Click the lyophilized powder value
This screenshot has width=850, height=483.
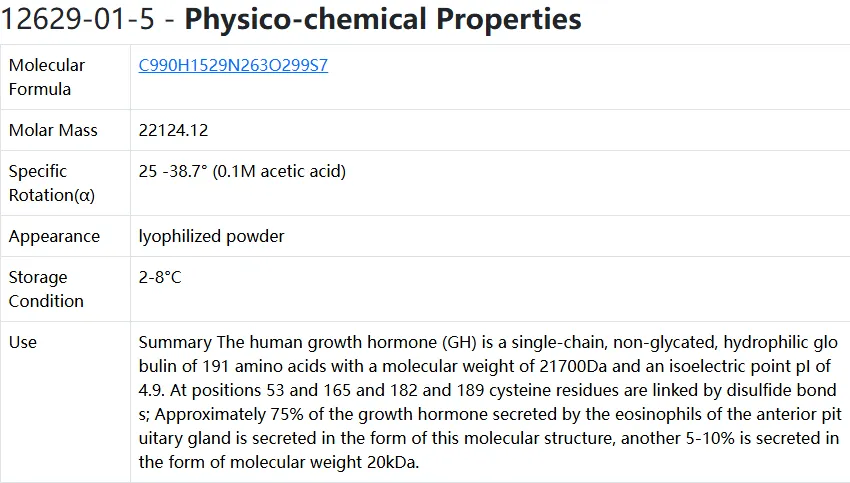pyautogui.click(x=211, y=236)
